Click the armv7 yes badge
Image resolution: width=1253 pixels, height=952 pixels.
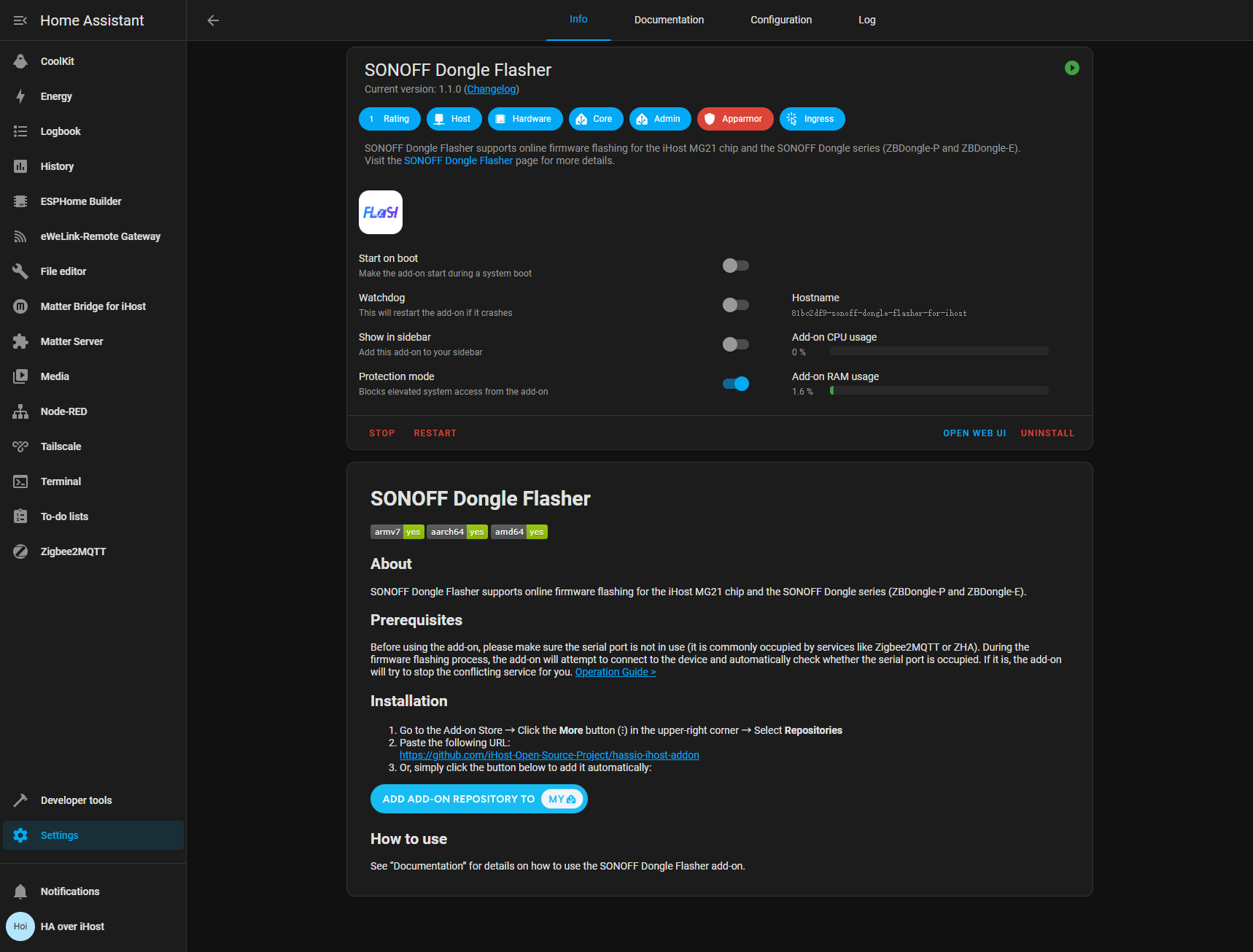coord(397,532)
